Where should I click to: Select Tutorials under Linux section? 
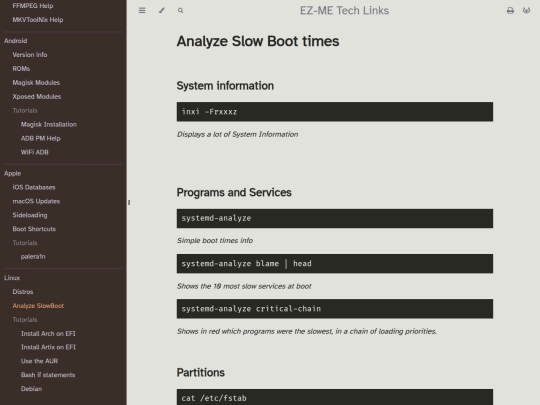pos(25,320)
